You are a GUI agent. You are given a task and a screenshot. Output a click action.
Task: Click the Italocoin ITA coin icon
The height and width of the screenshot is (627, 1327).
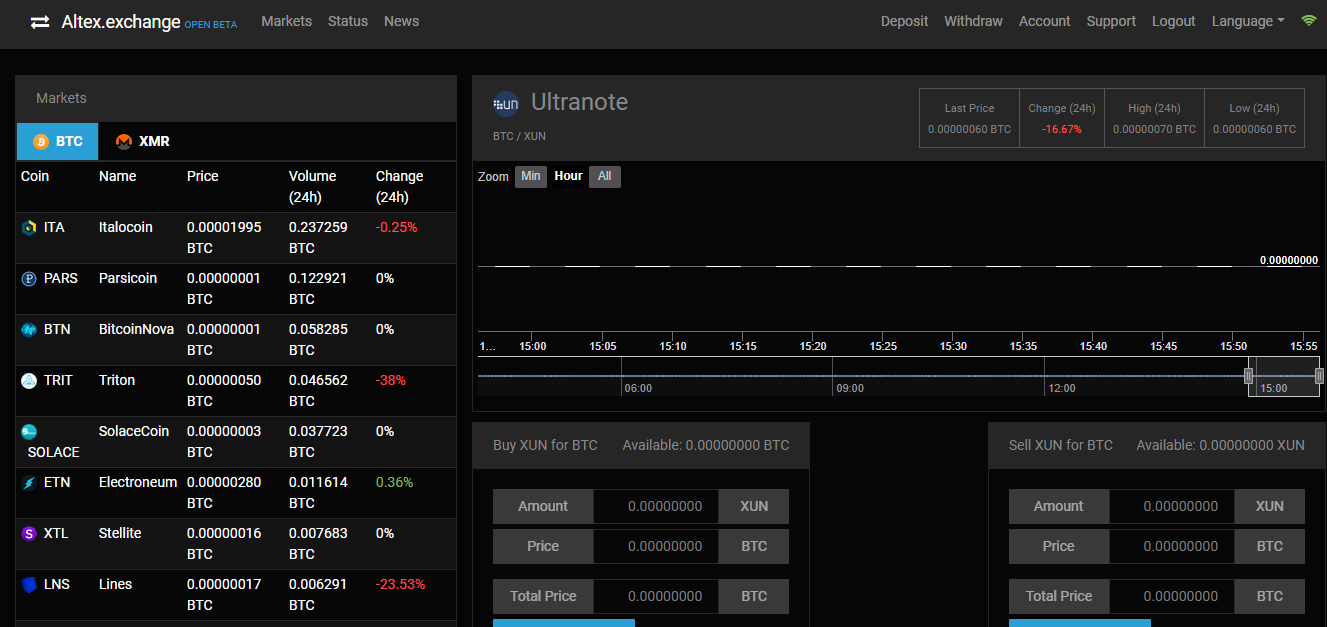click(29, 228)
